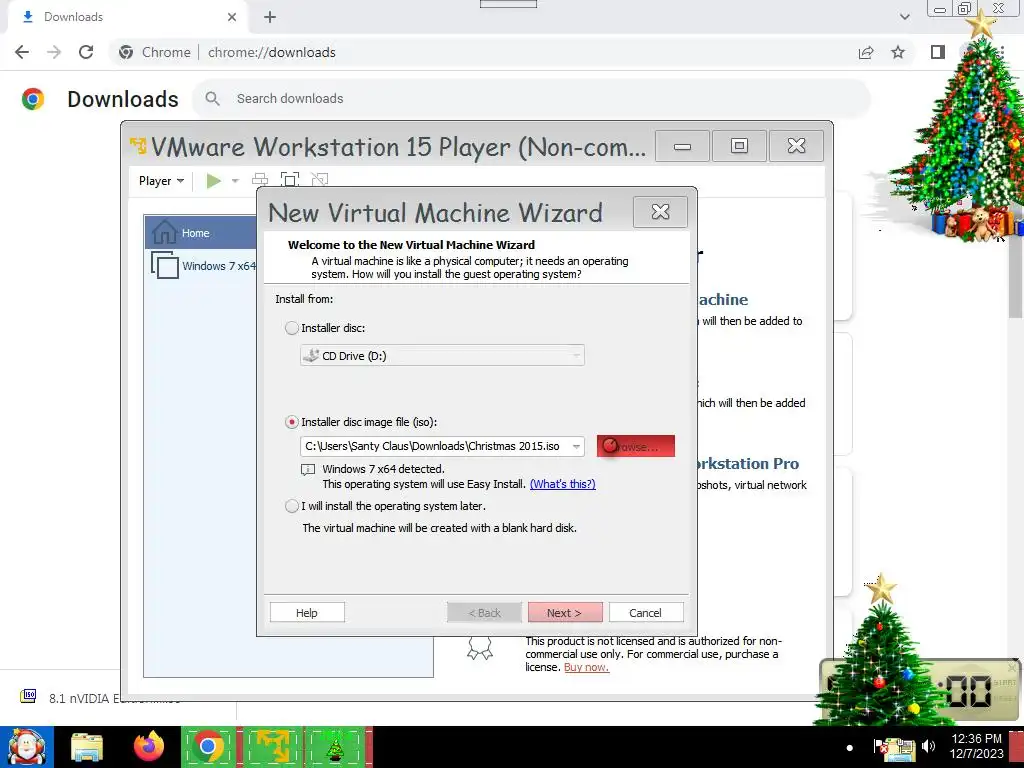1024x768 pixels.
Task: Click the Home house icon in VMware library
Action: (x=164, y=231)
